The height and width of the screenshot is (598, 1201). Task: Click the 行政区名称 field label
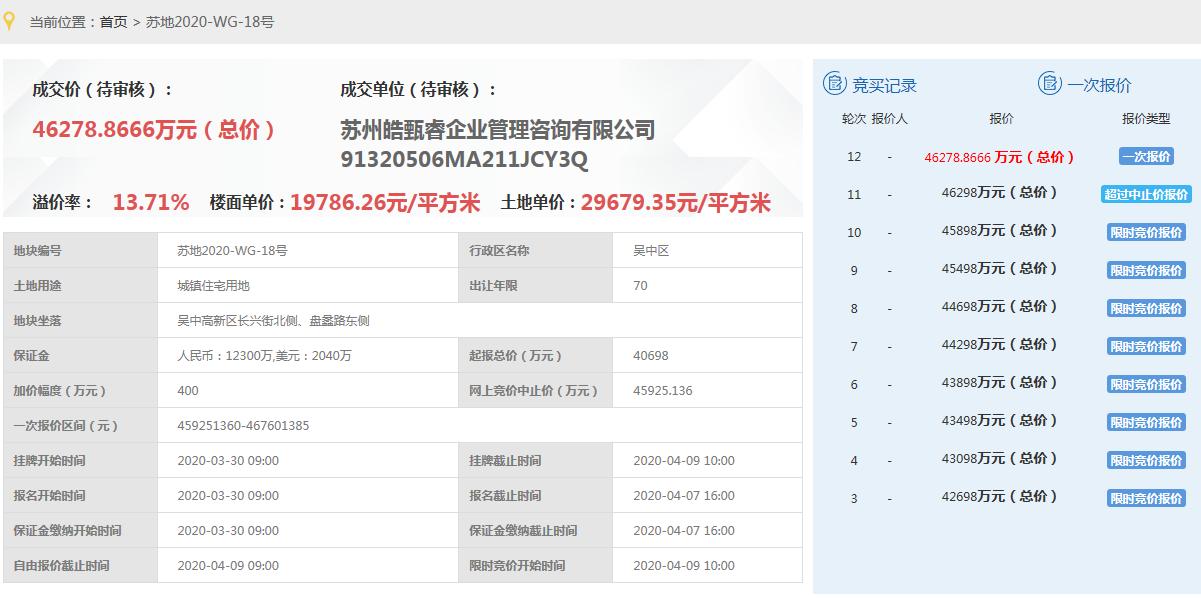click(499, 251)
